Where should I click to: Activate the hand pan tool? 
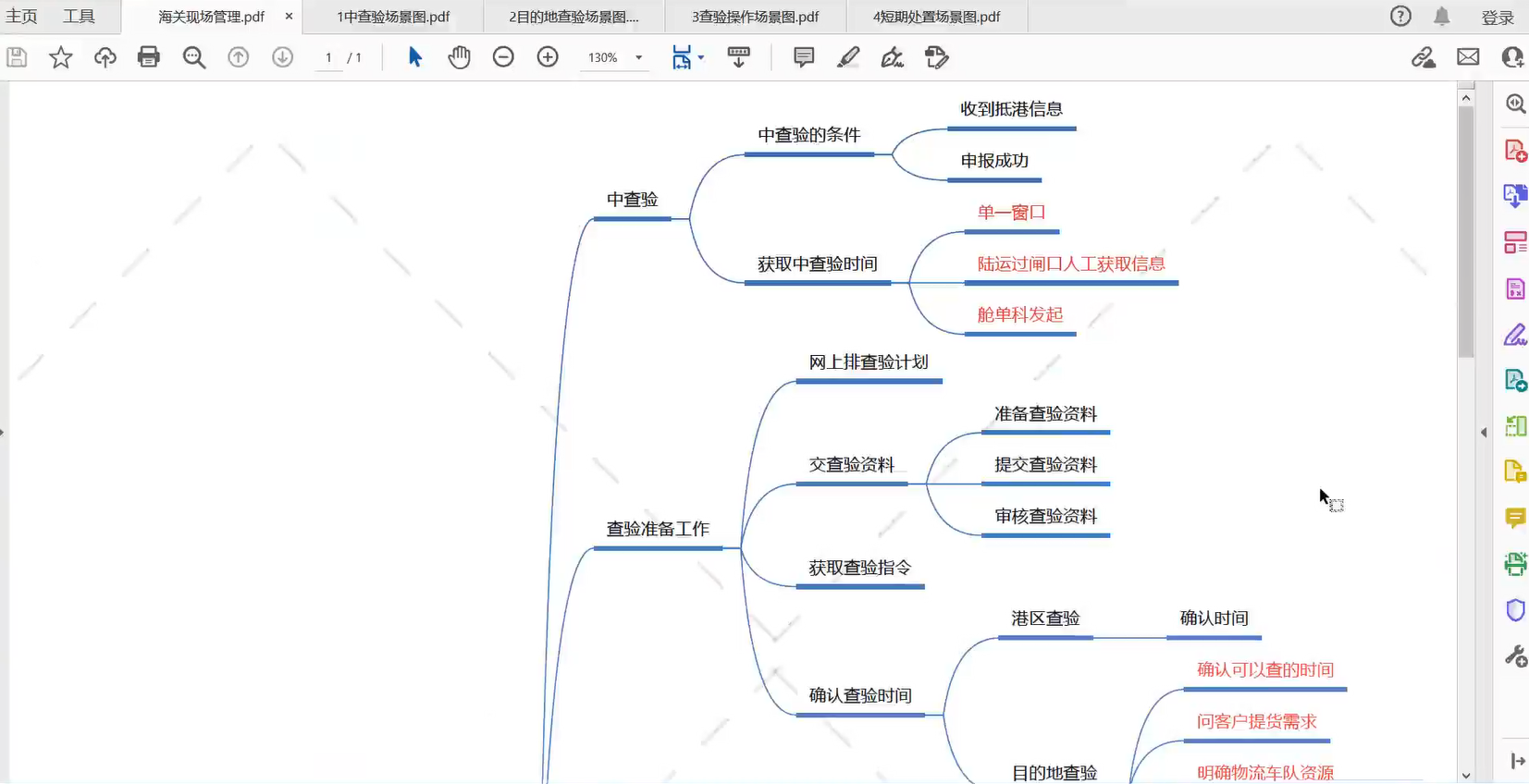click(x=460, y=57)
